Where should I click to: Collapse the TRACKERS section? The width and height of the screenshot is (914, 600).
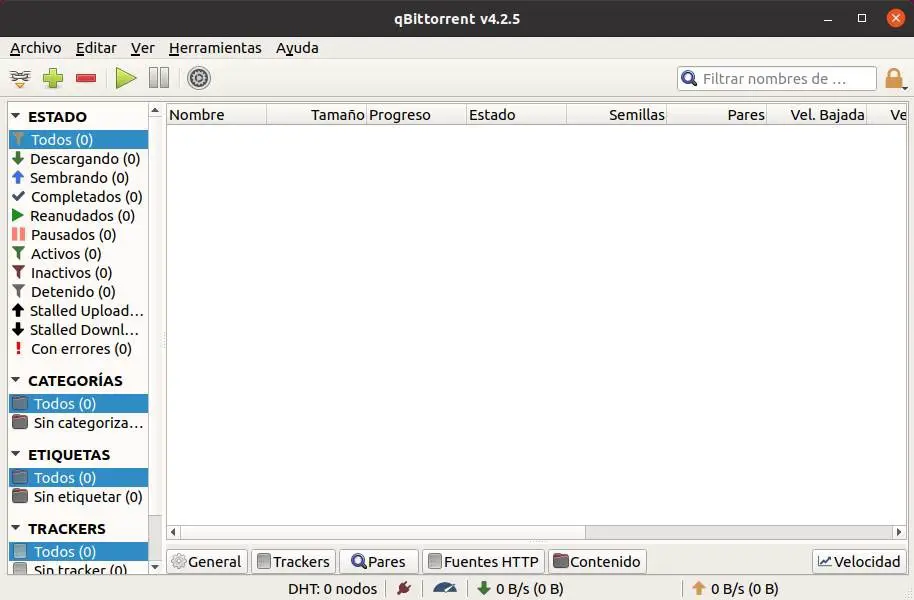[16, 528]
